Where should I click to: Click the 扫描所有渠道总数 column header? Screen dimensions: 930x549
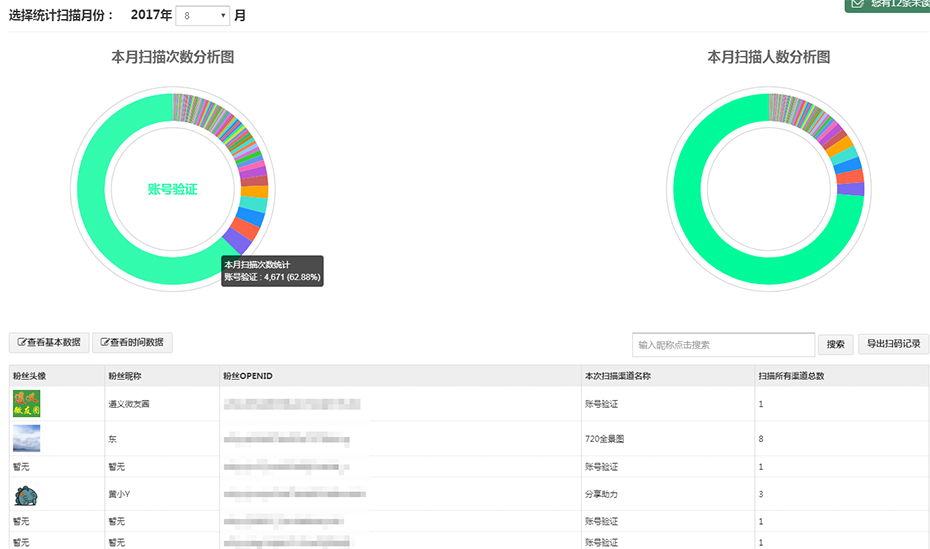pos(791,376)
